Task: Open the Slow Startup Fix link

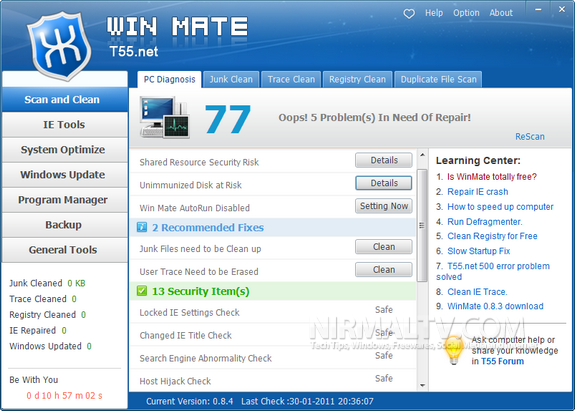Action: coord(479,251)
